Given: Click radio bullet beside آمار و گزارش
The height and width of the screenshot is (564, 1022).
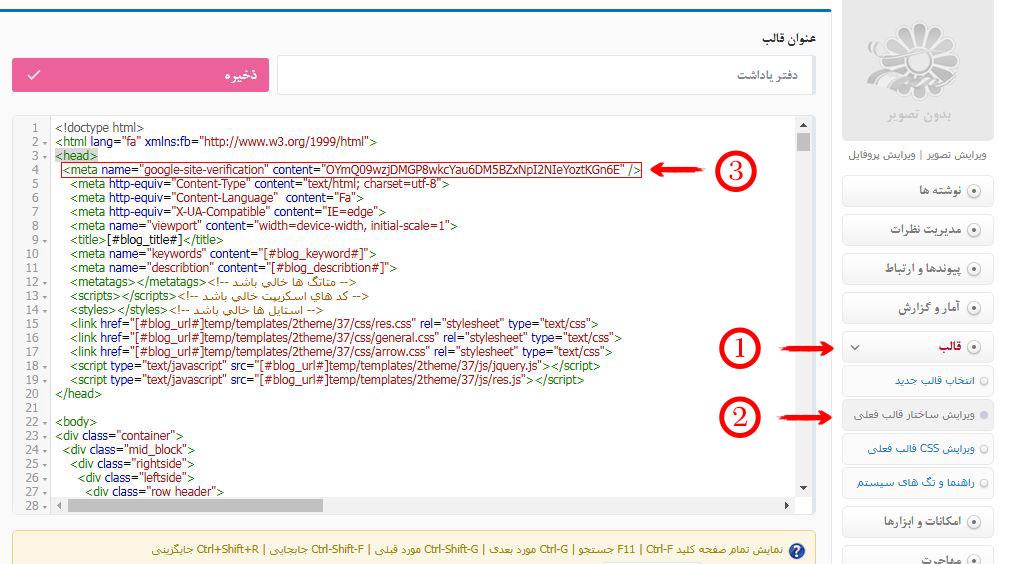Looking at the screenshot, I should click(x=974, y=308).
